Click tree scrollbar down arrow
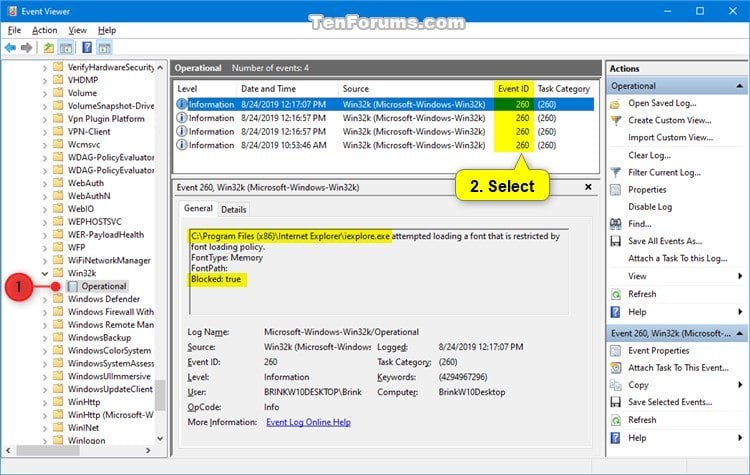The height and width of the screenshot is (475, 750). coord(160,438)
